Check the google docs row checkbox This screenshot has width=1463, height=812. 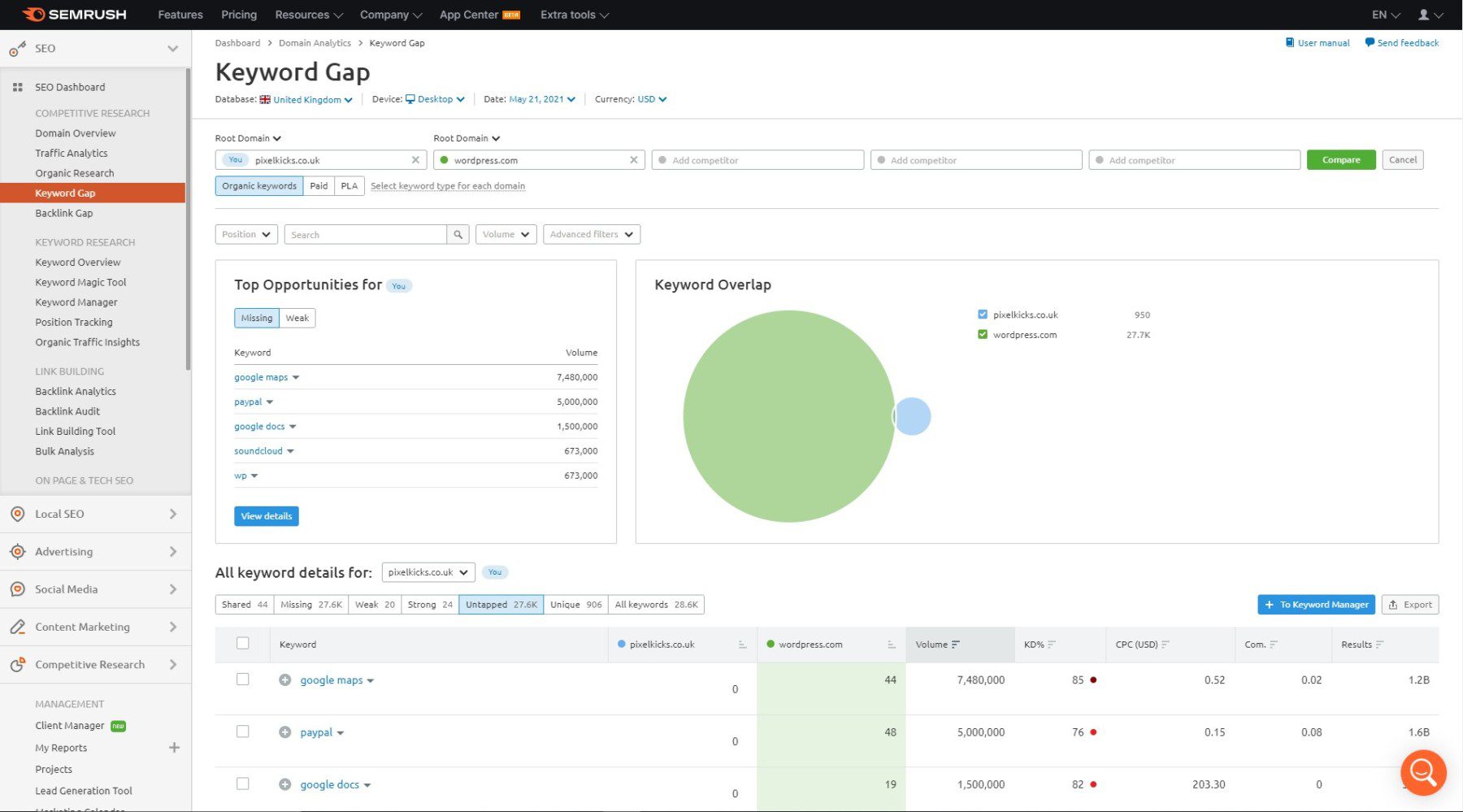pyautogui.click(x=242, y=784)
